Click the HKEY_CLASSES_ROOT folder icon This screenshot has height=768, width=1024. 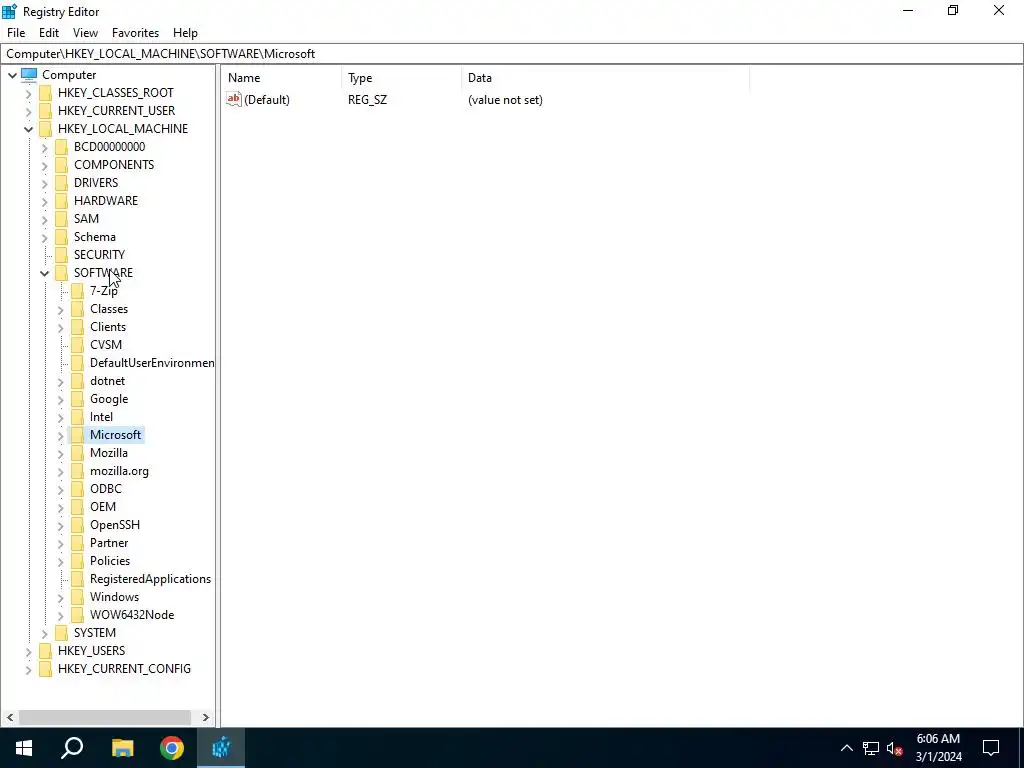click(45, 93)
